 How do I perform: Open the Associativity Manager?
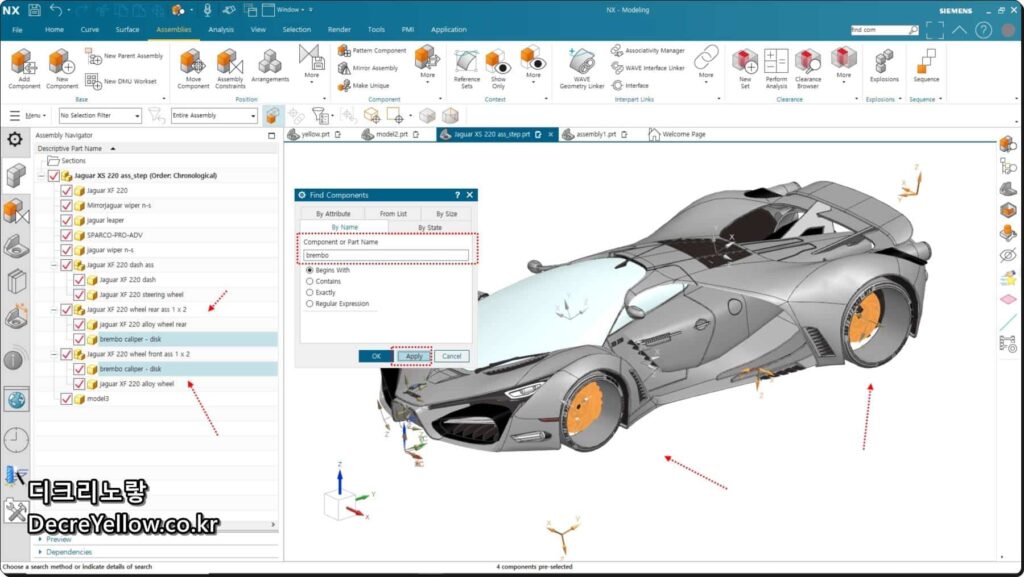(648, 50)
